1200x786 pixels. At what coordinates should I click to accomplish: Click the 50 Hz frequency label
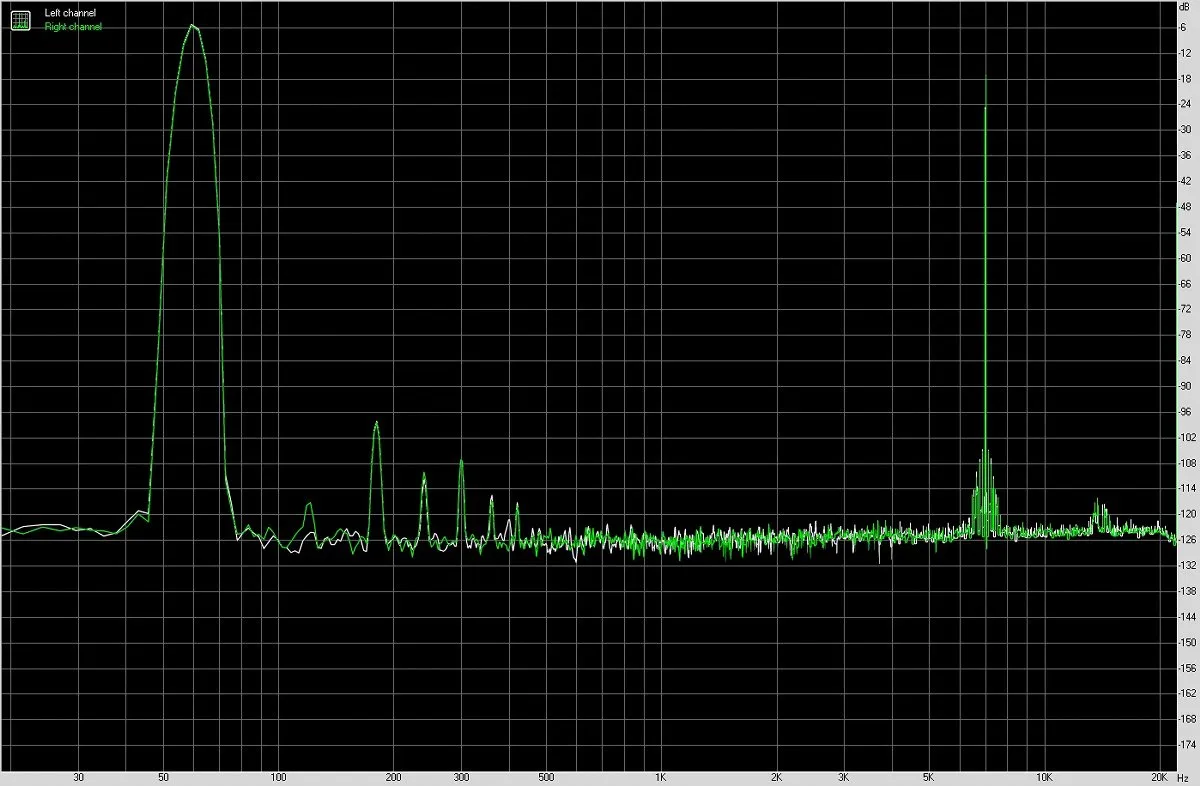tap(163, 777)
